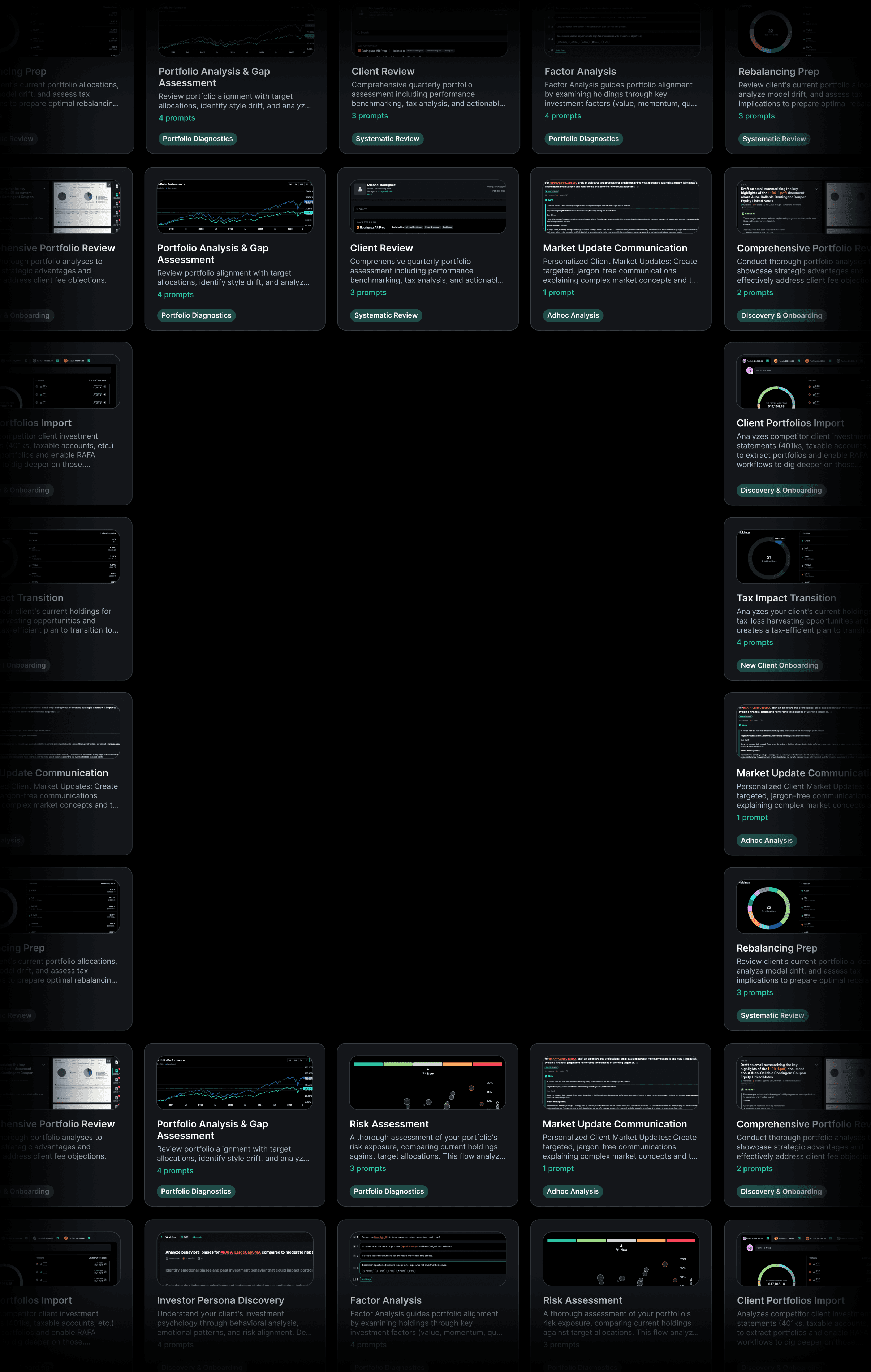Click pink portfolio avatar icon beside Name Portfolio in upper-right Client Portfolios Import card
The height and width of the screenshot is (1372, 871).
pos(750,370)
